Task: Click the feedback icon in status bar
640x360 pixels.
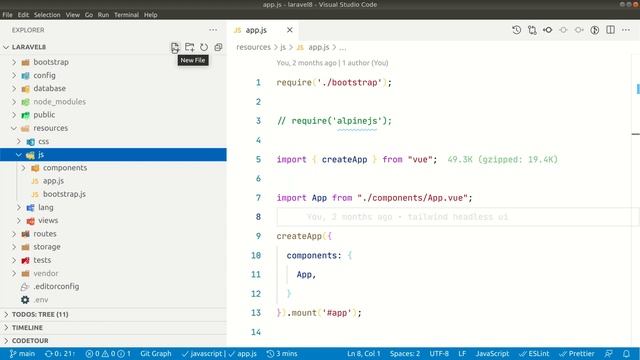Action: [609, 354]
